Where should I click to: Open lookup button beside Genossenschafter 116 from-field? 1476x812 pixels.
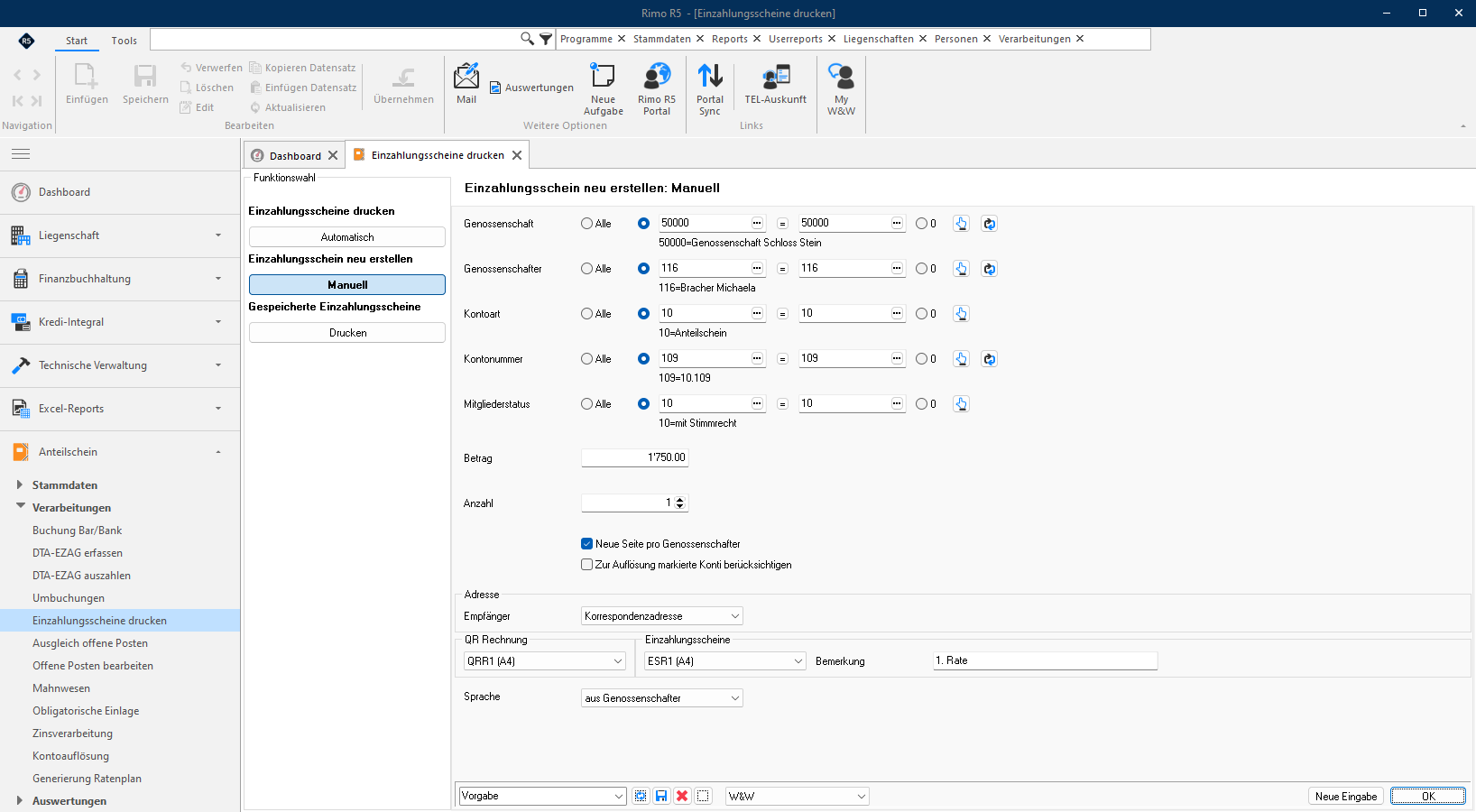757,268
